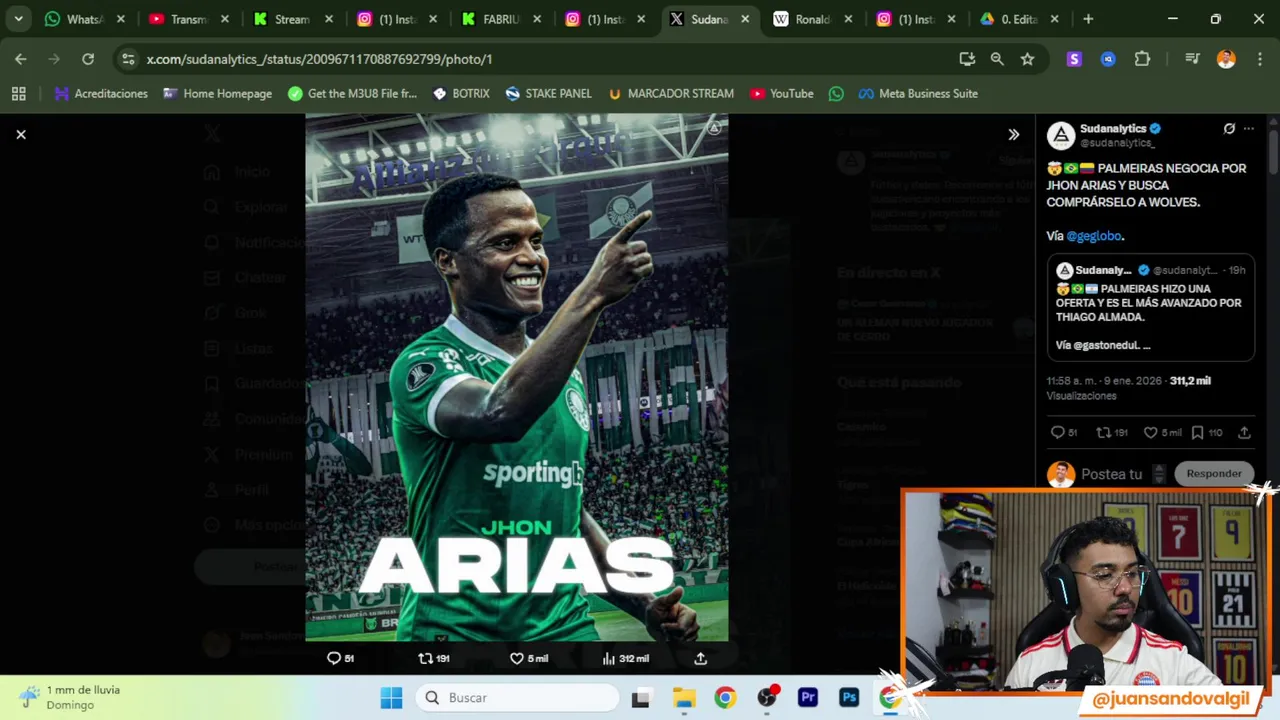Open Adobe Photoshop from the taskbar
This screenshot has width=1280, height=720.
849,698
